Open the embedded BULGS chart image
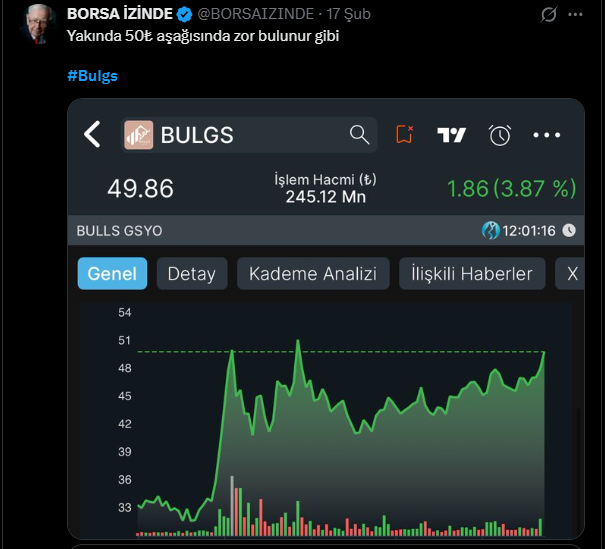 [326, 319]
